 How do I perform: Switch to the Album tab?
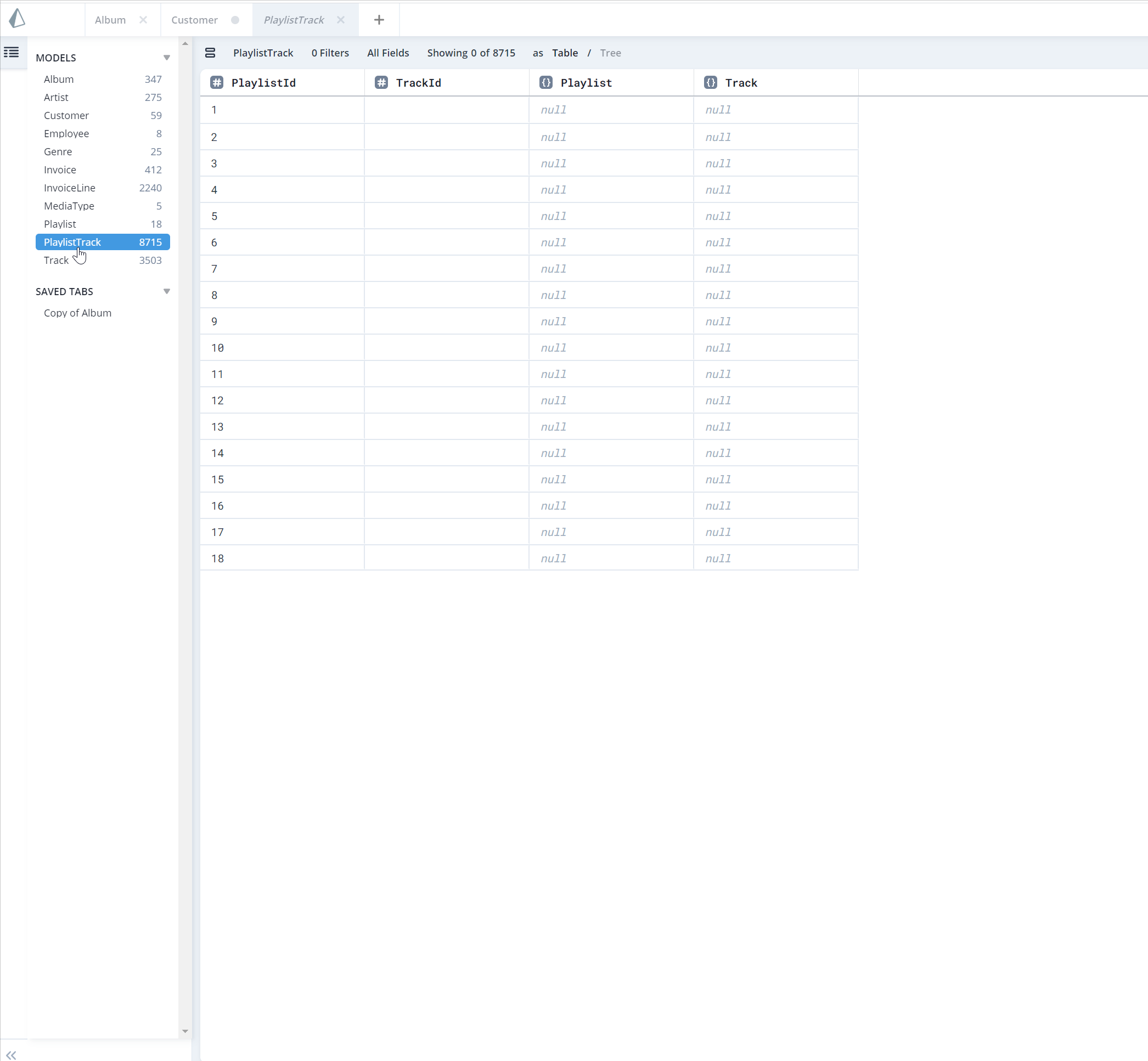click(110, 19)
